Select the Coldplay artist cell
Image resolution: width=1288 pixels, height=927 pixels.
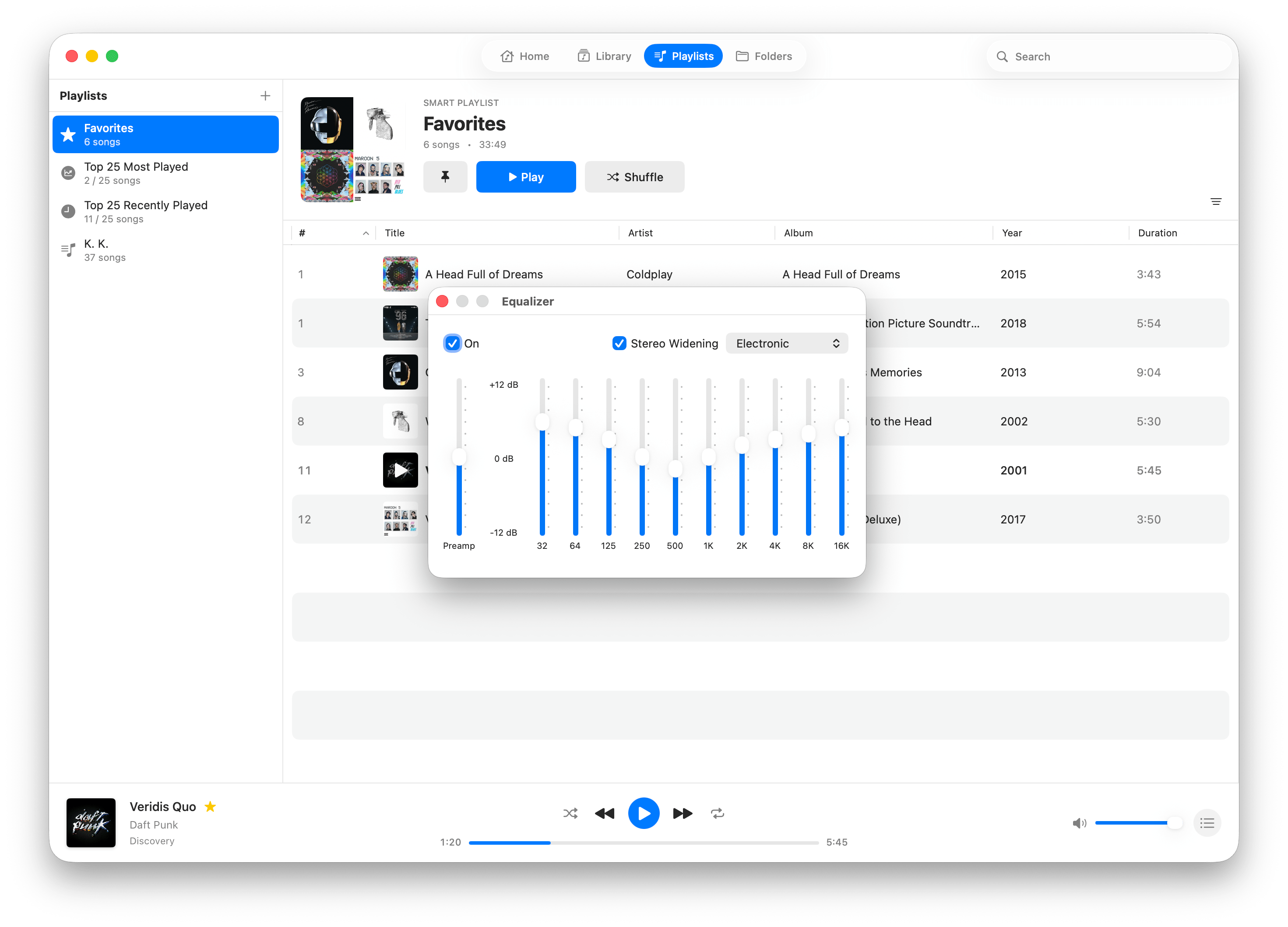[x=649, y=274]
